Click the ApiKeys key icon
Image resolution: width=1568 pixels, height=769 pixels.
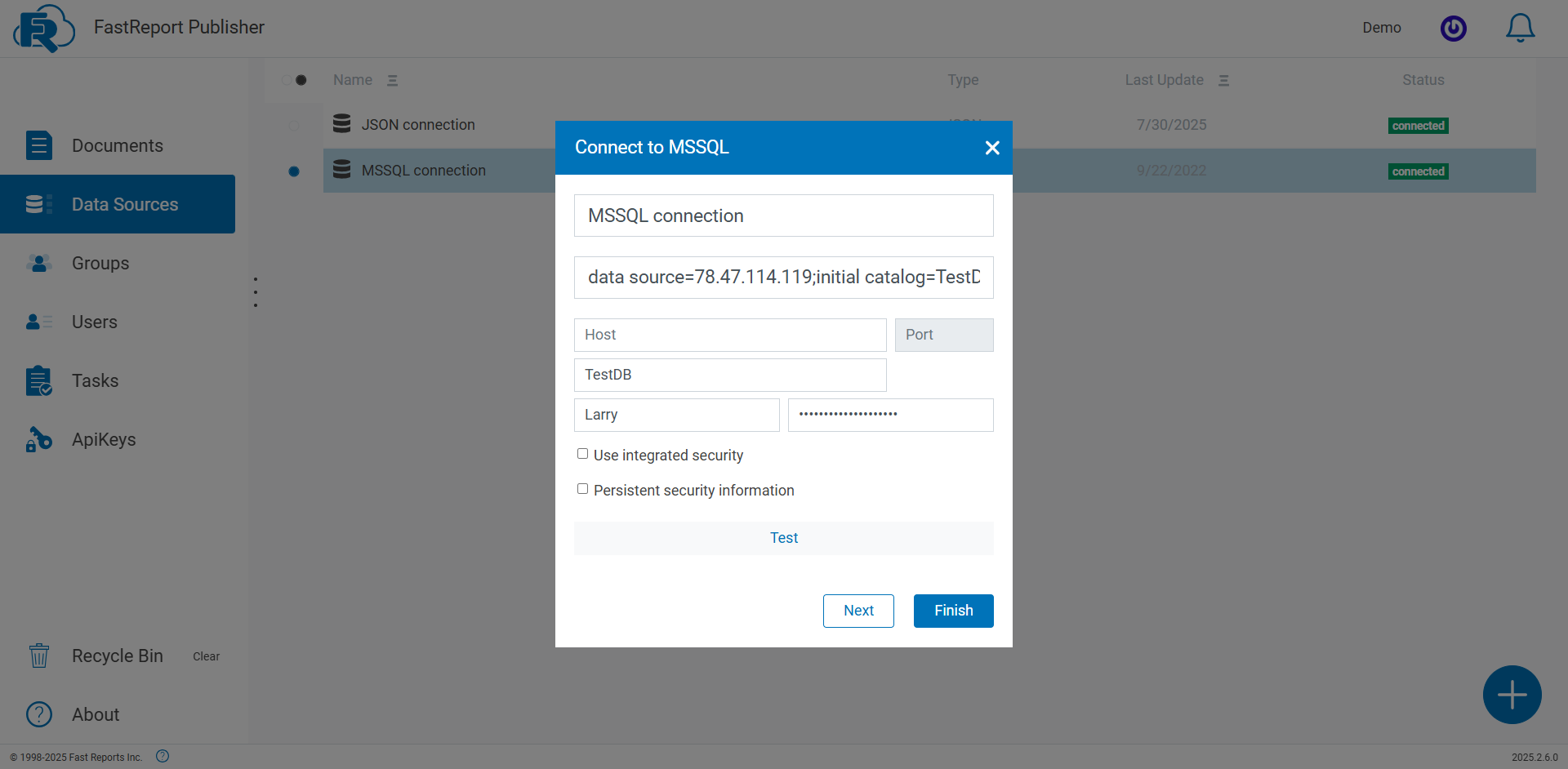point(38,439)
